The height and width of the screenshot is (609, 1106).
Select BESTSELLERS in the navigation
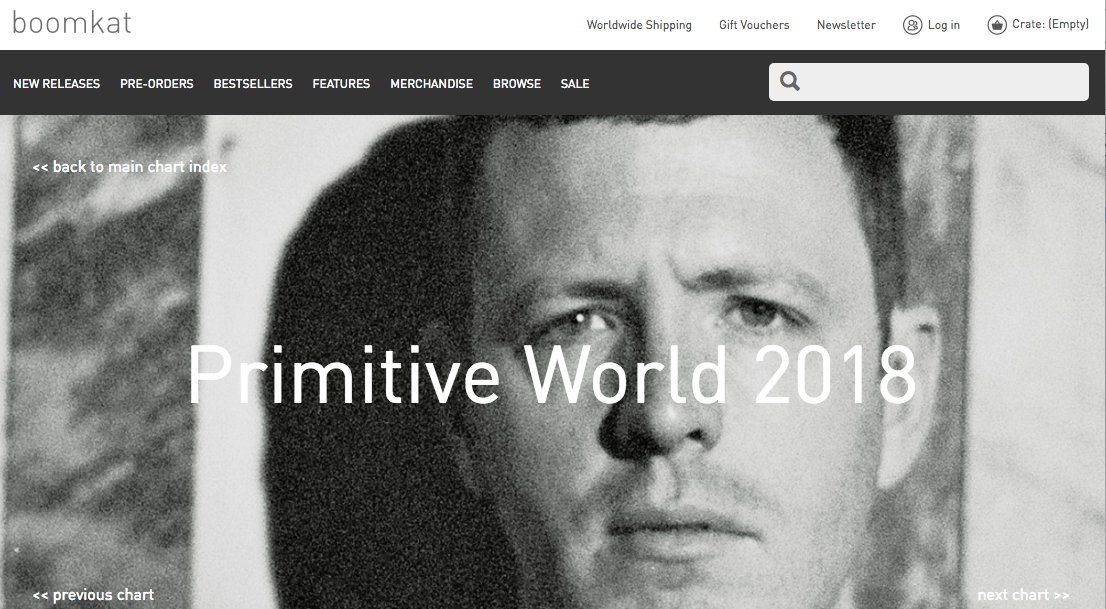tap(253, 83)
